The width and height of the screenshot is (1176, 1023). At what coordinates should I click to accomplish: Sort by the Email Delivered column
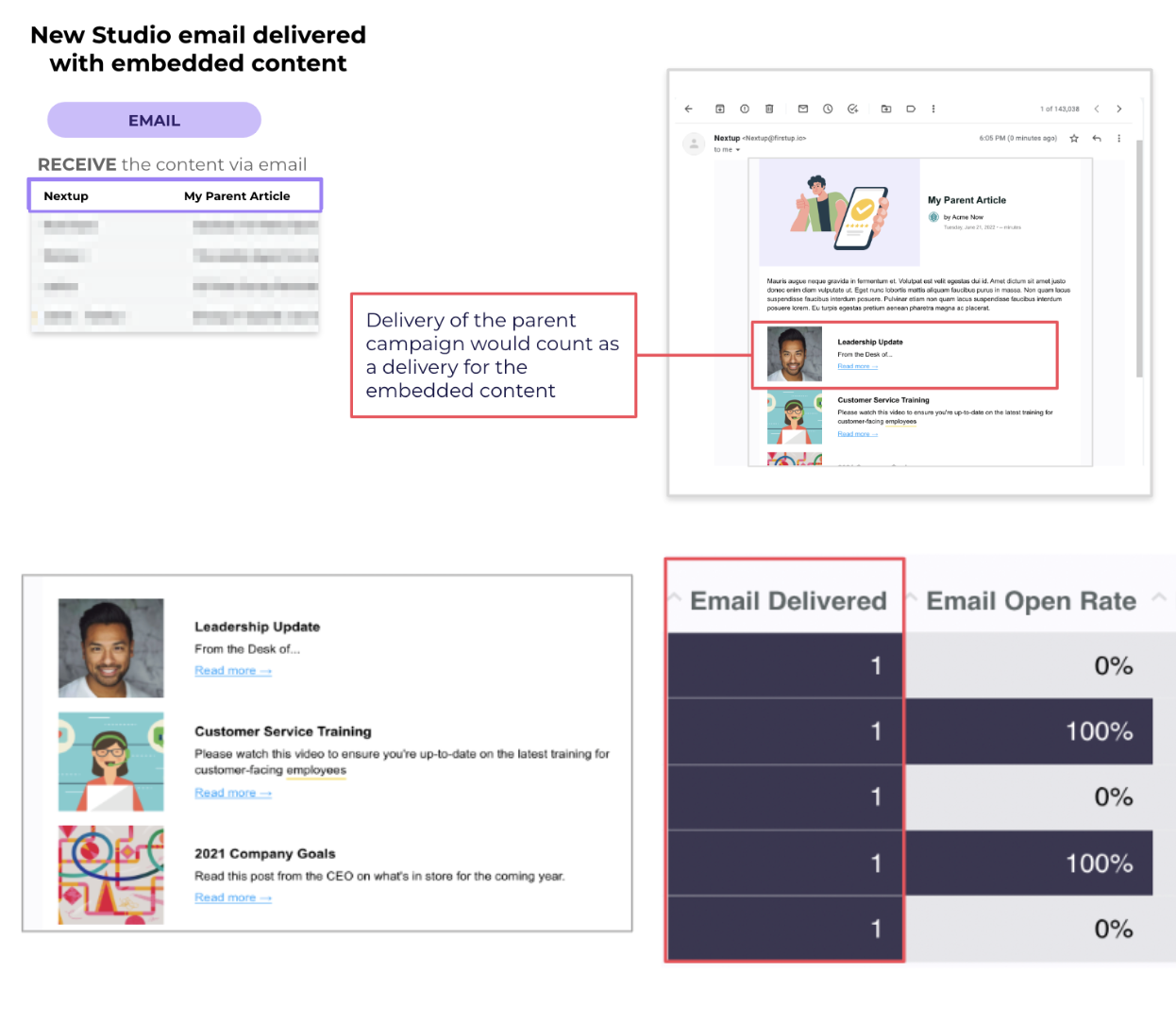(789, 600)
